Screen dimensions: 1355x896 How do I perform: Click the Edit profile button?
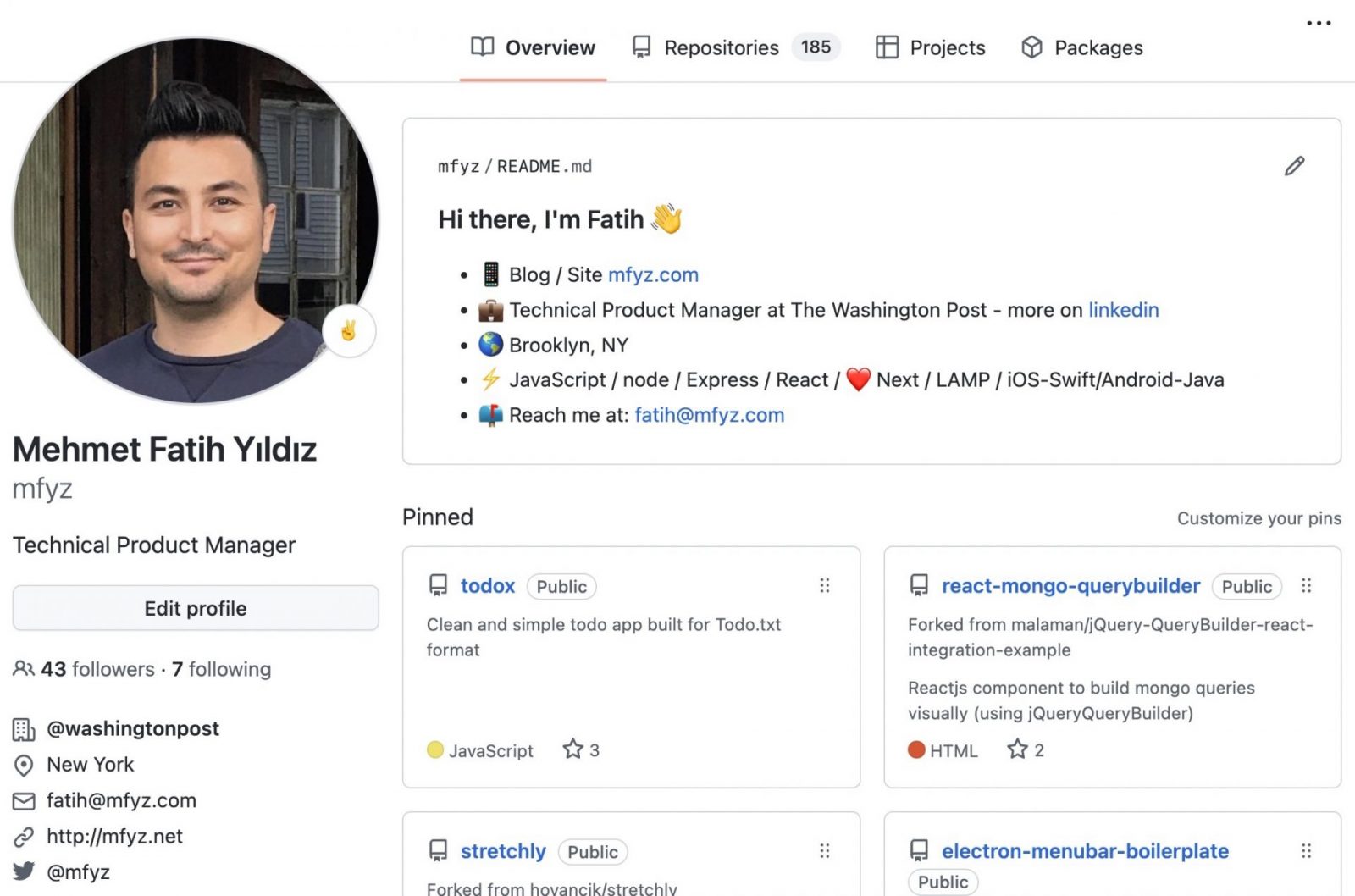point(196,608)
